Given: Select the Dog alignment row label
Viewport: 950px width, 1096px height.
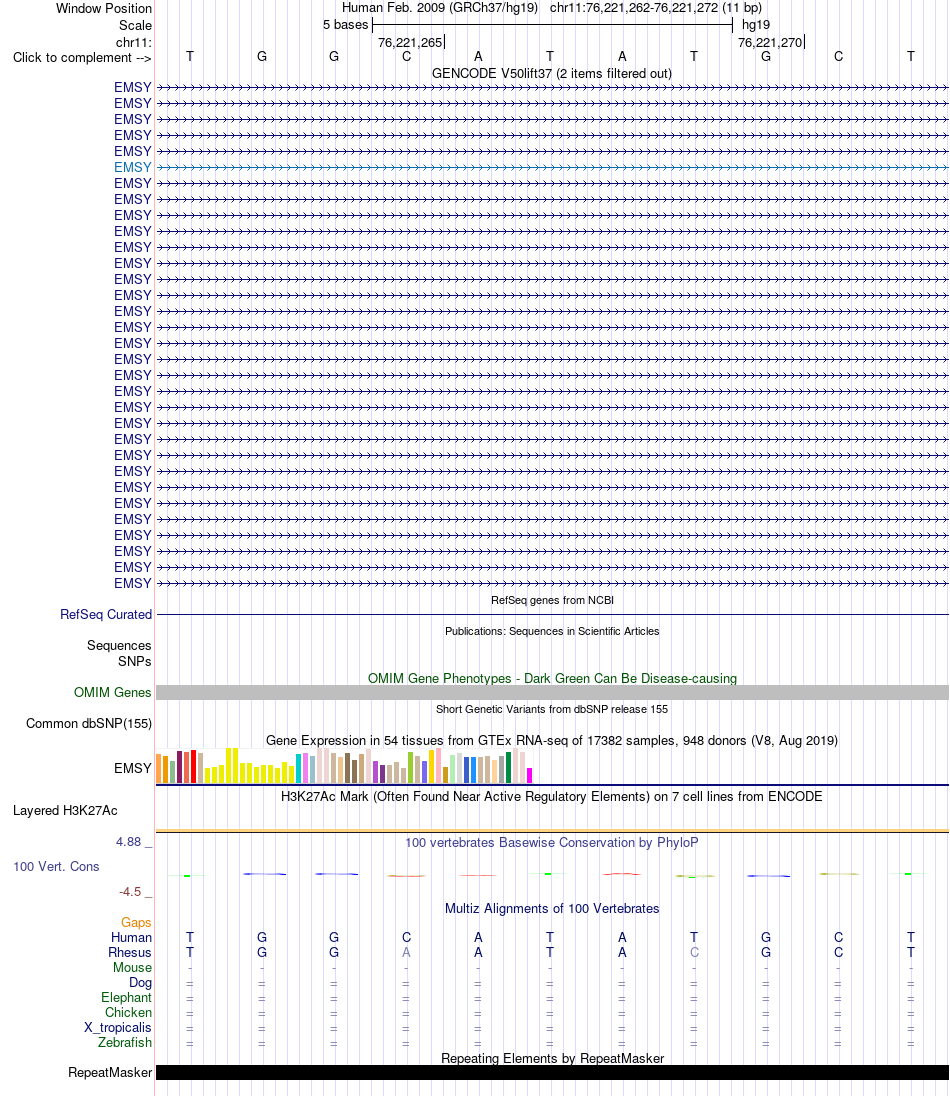Looking at the screenshot, I should point(141,983).
